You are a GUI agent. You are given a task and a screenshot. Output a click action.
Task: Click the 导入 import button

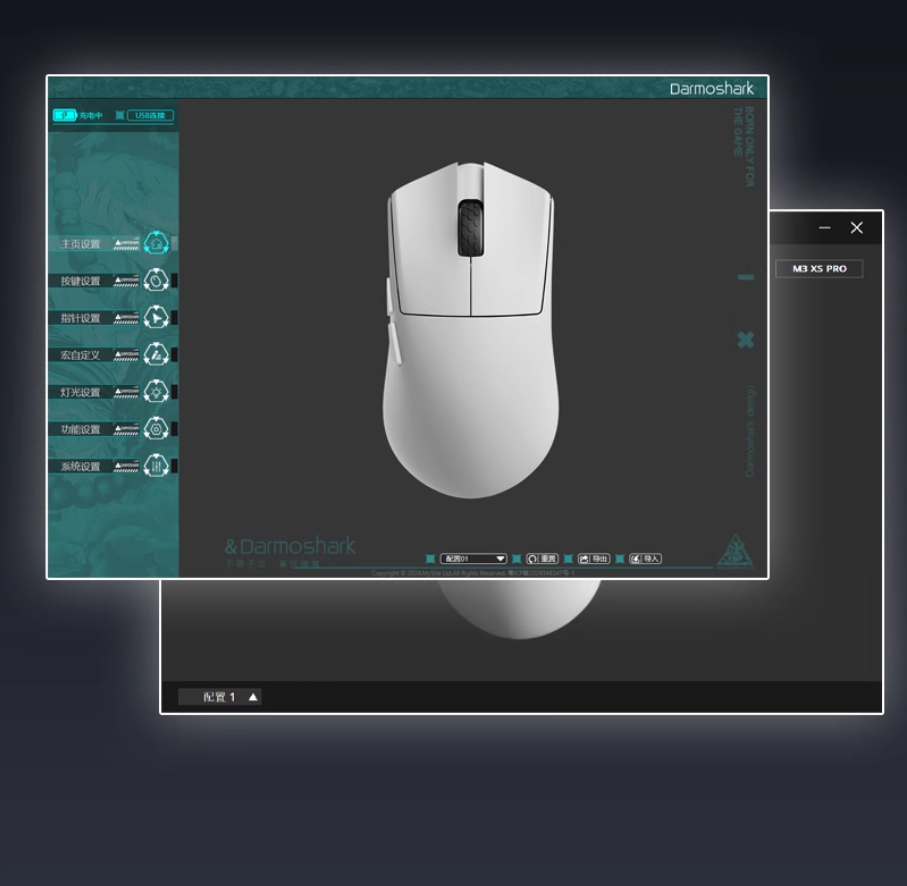[646, 559]
